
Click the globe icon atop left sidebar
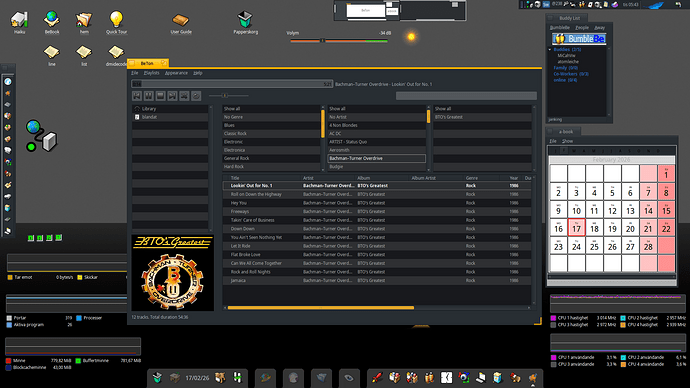(x=8, y=81)
